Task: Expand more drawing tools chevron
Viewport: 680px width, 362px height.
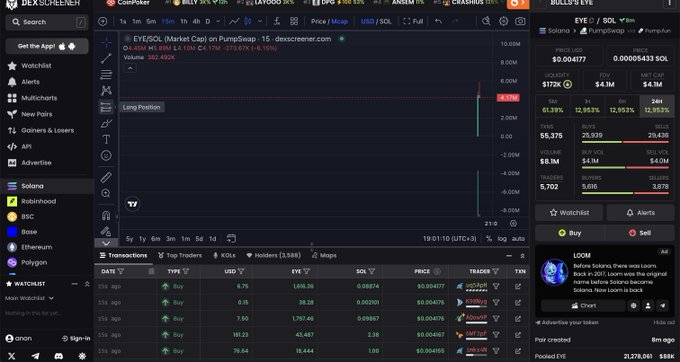Action: 106,243
